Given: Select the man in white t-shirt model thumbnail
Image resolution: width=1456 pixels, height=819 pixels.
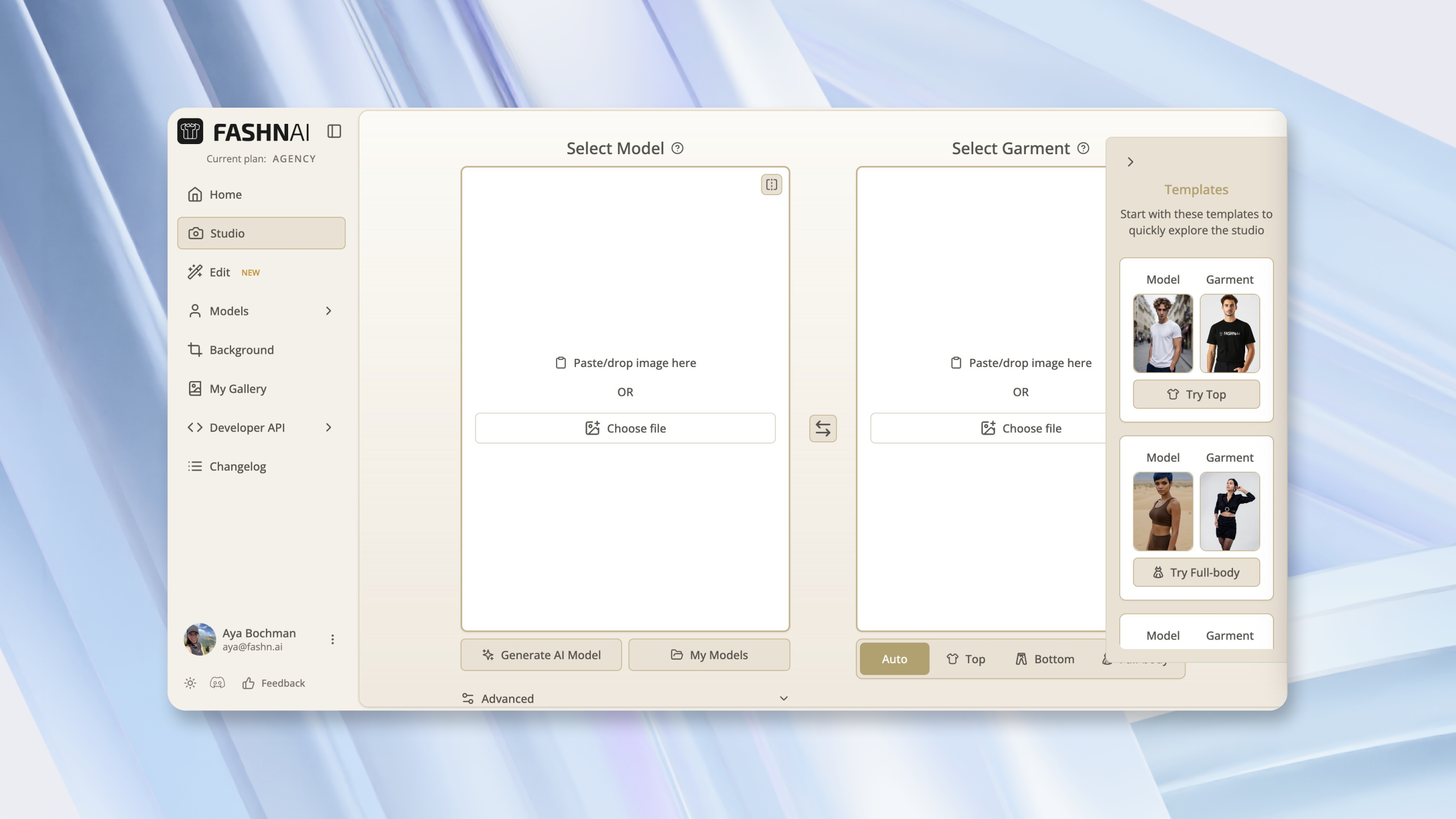Looking at the screenshot, I should pos(1163,333).
